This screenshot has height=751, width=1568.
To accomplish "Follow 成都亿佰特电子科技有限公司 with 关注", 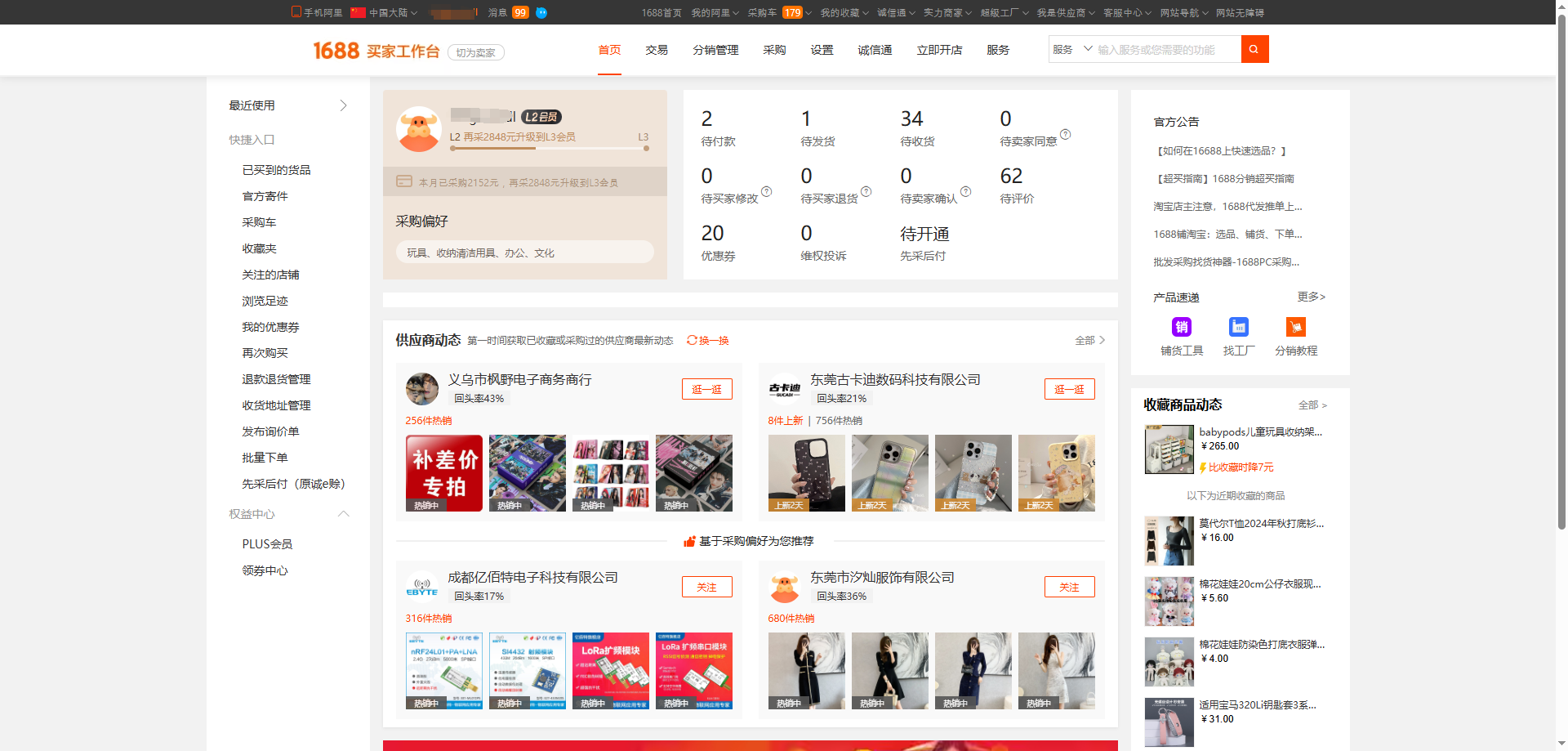I will (x=707, y=587).
